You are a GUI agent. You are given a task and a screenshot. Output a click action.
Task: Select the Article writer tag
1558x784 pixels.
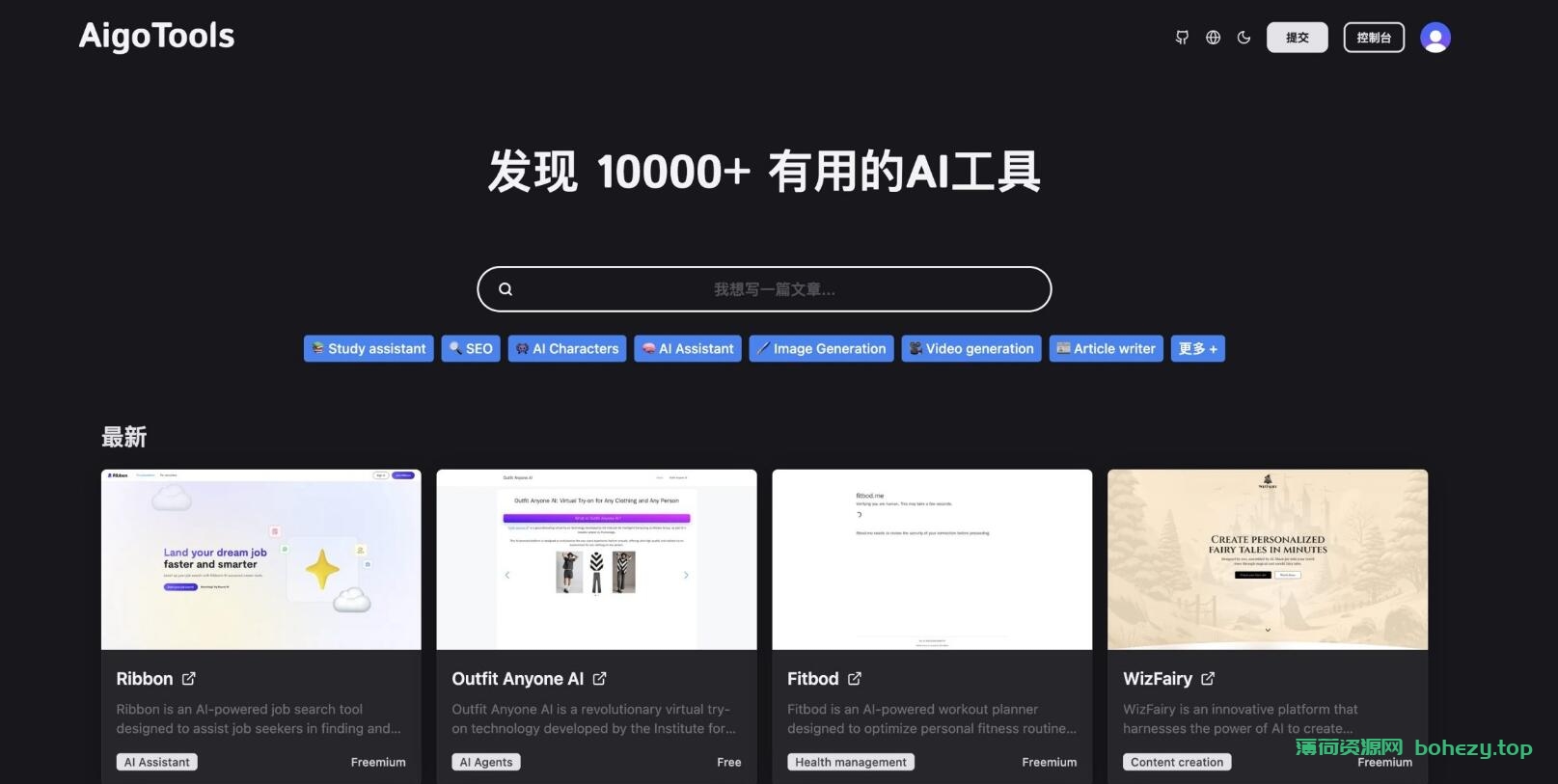tap(1106, 349)
